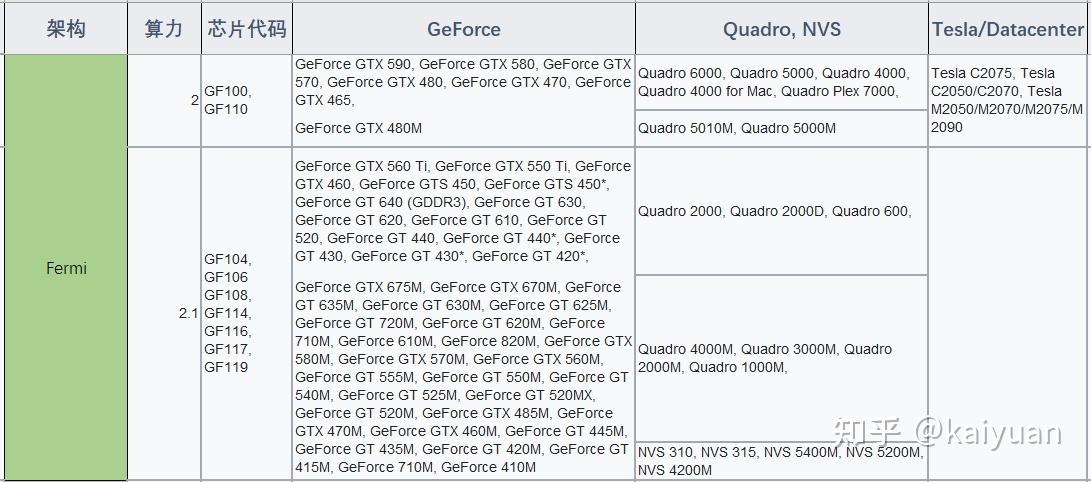The image size is (1091, 482).
Task: Select the GF104 to GF119 chip code cell
Action: click(228, 313)
